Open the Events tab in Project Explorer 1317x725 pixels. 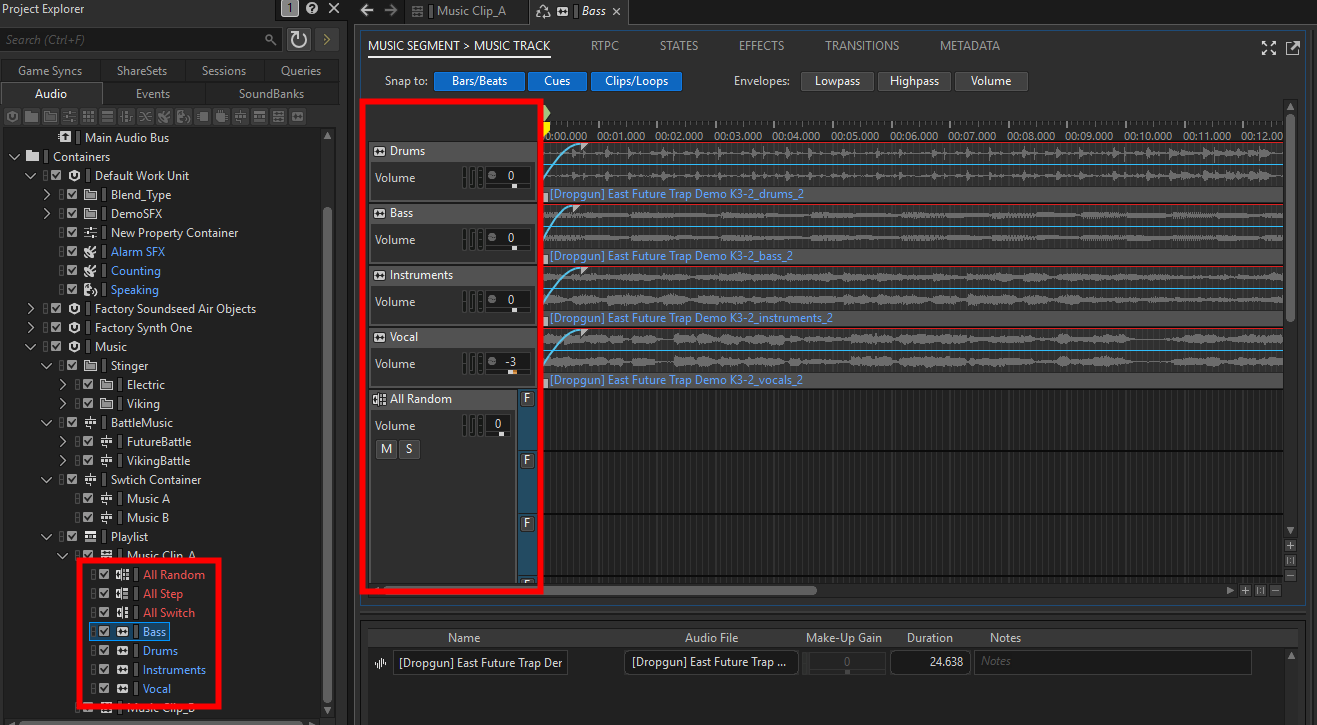[x=153, y=94]
